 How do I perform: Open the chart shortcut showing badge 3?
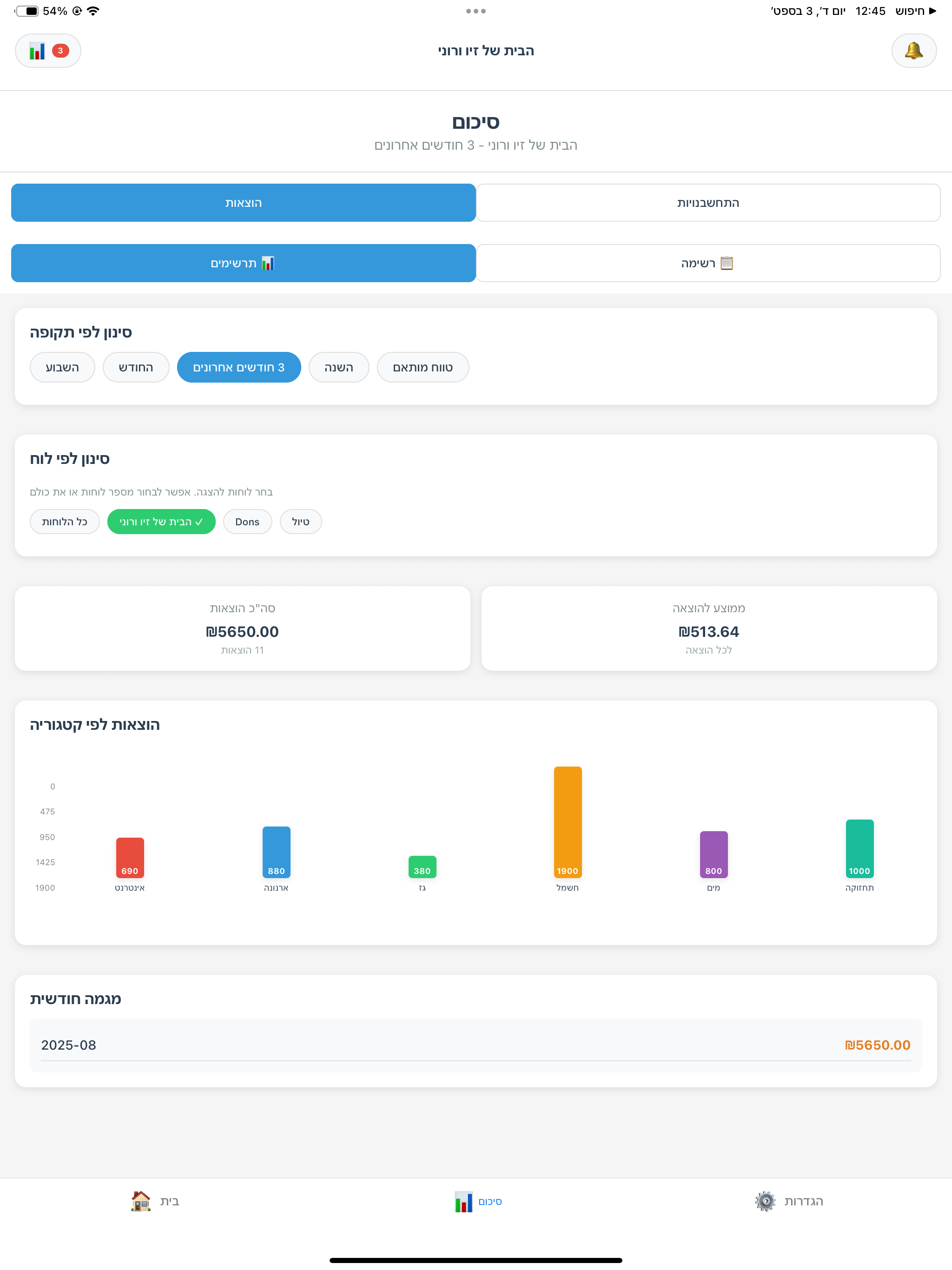tap(48, 51)
